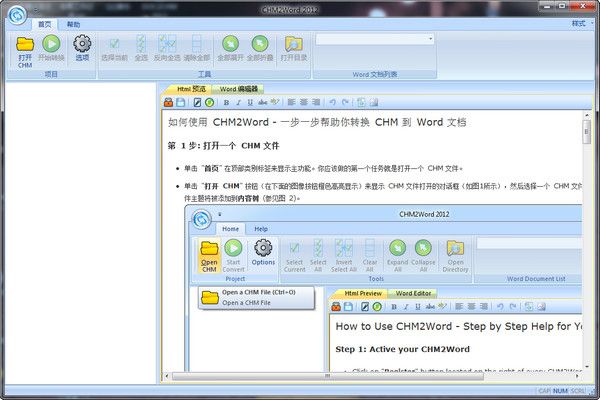Image resolution: width=600 pixels, height=400 pixels.
Task: Toggle italic formatting (I)
Action: 238,103
